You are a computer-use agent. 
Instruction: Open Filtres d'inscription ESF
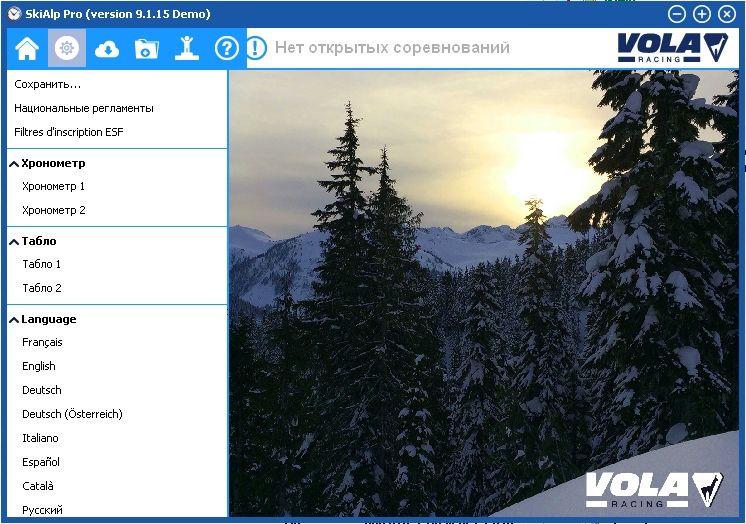(69, 132)
